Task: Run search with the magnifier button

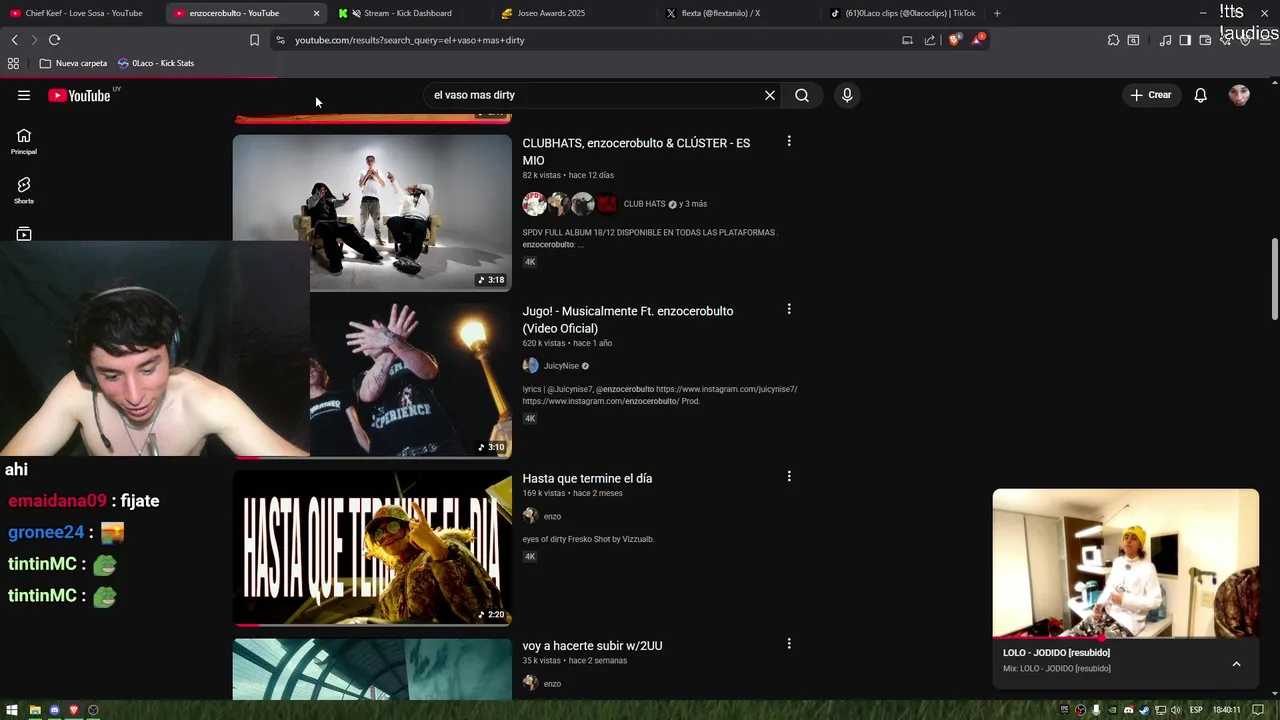Action: [802, 95]
